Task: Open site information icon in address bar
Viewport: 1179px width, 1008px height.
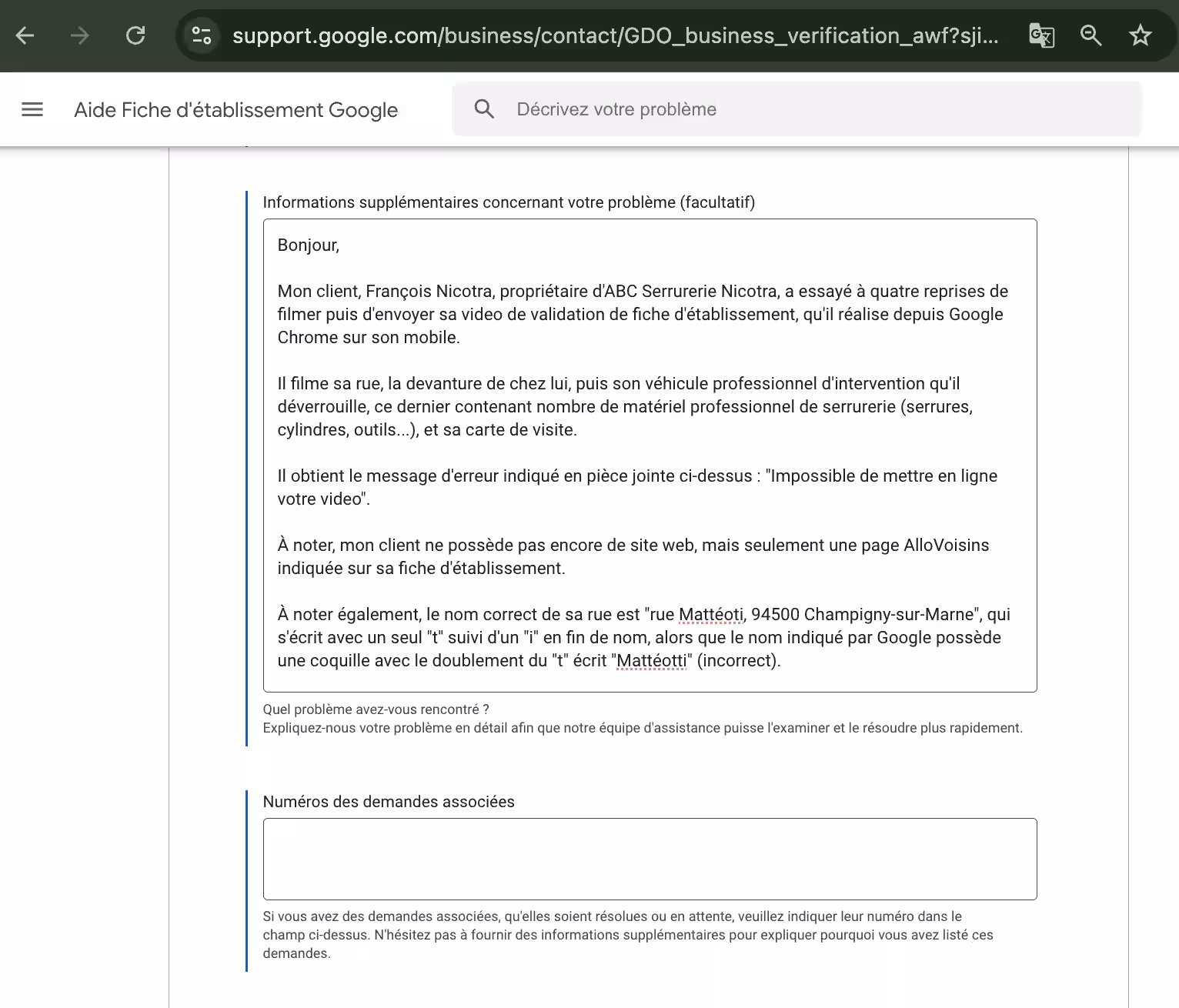Action: (202, 35)
